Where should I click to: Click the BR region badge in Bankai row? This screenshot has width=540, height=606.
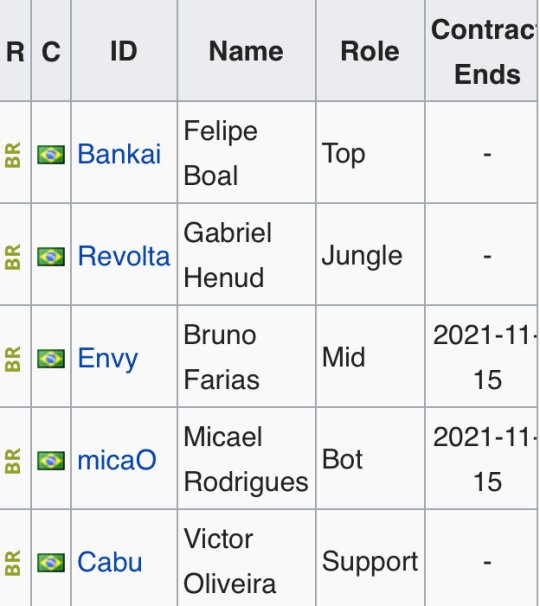(13, 155)
